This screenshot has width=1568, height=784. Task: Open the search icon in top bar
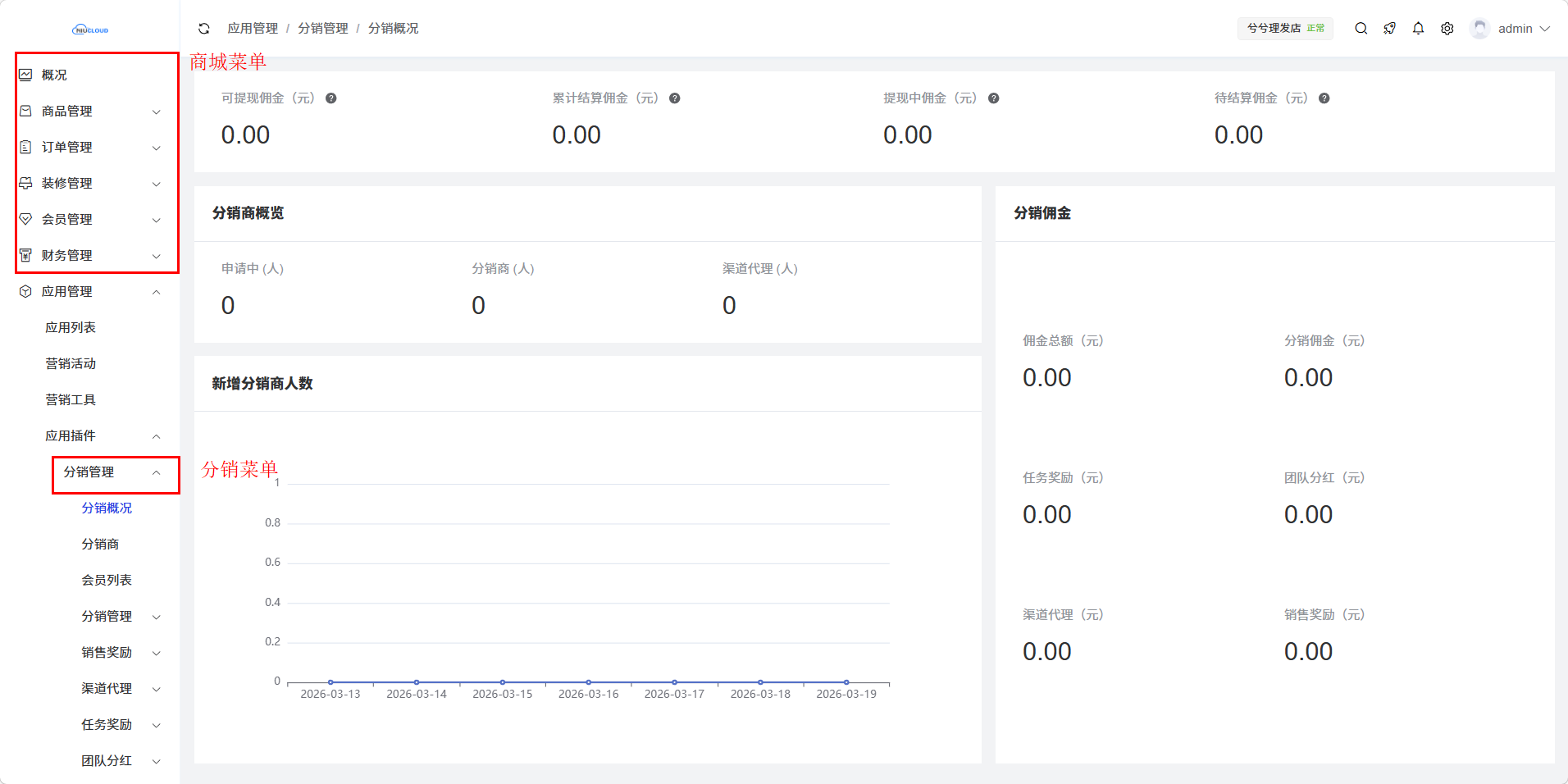click(1361, 29)
